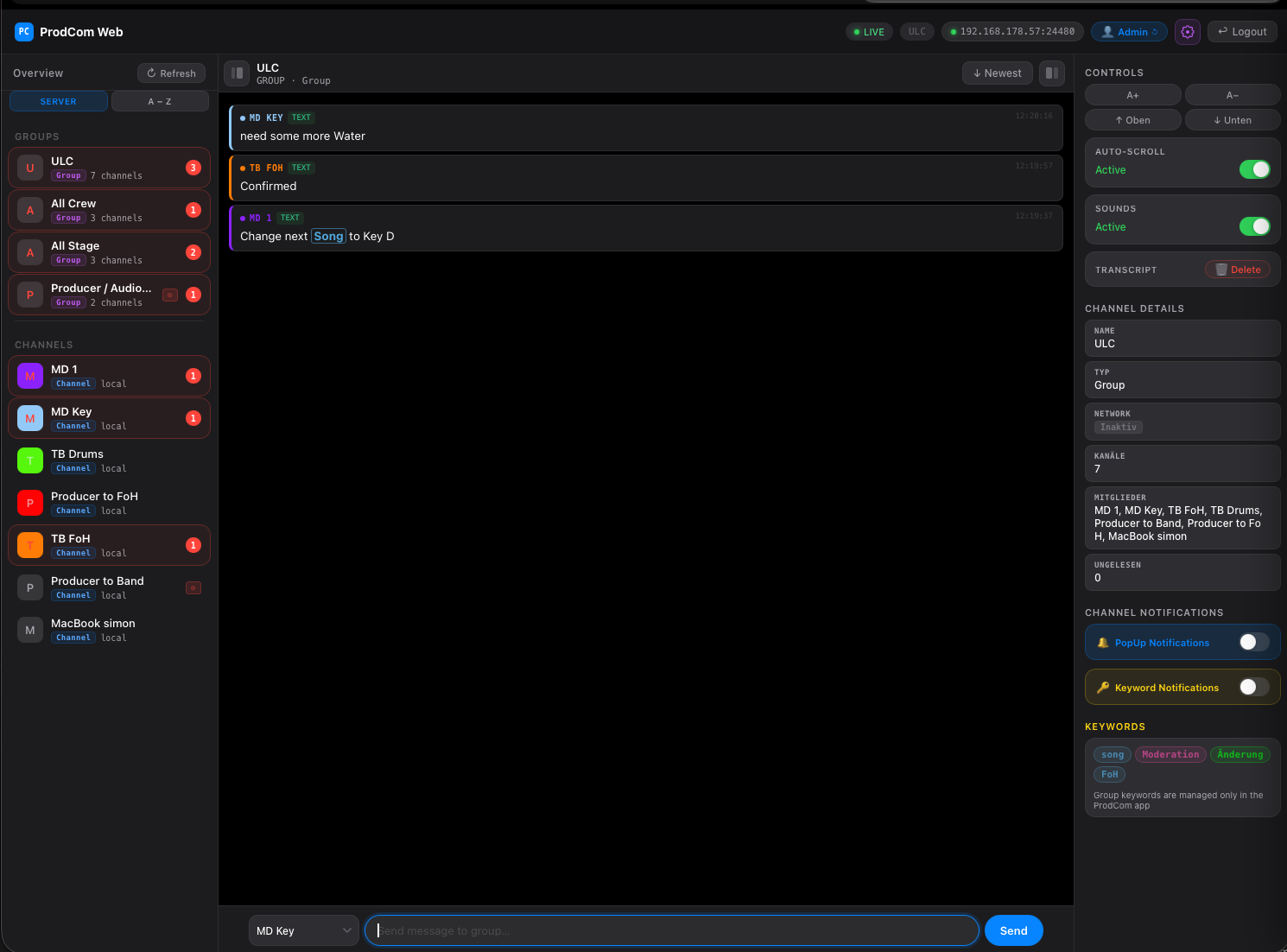
Task: Click the ULC group avatar icon
Action: (x=30, y=168)
